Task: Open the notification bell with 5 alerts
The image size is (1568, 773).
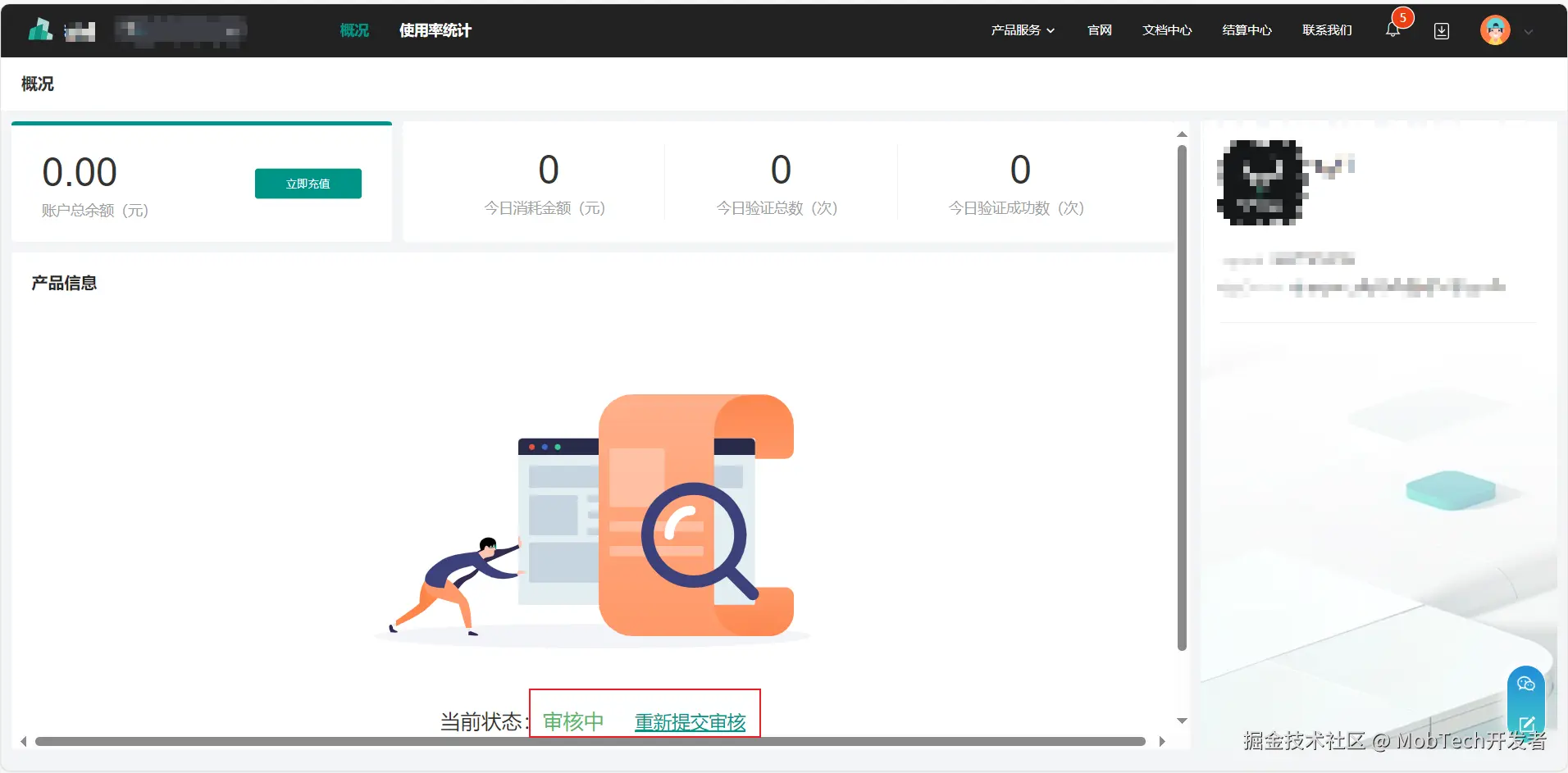Action: [1393, 30]
